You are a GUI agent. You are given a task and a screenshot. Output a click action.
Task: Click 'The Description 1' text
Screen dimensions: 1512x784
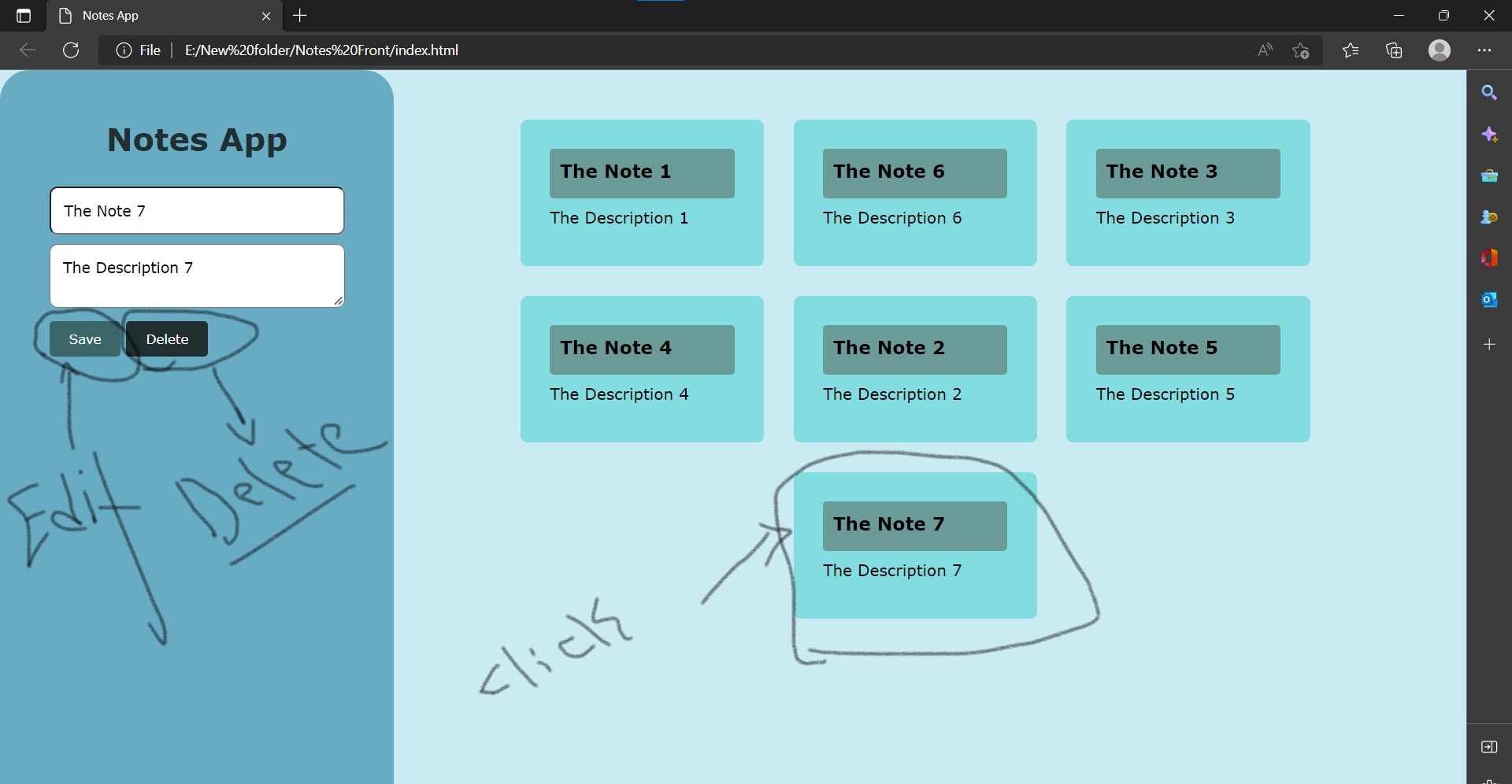click(x=619, y=218)
